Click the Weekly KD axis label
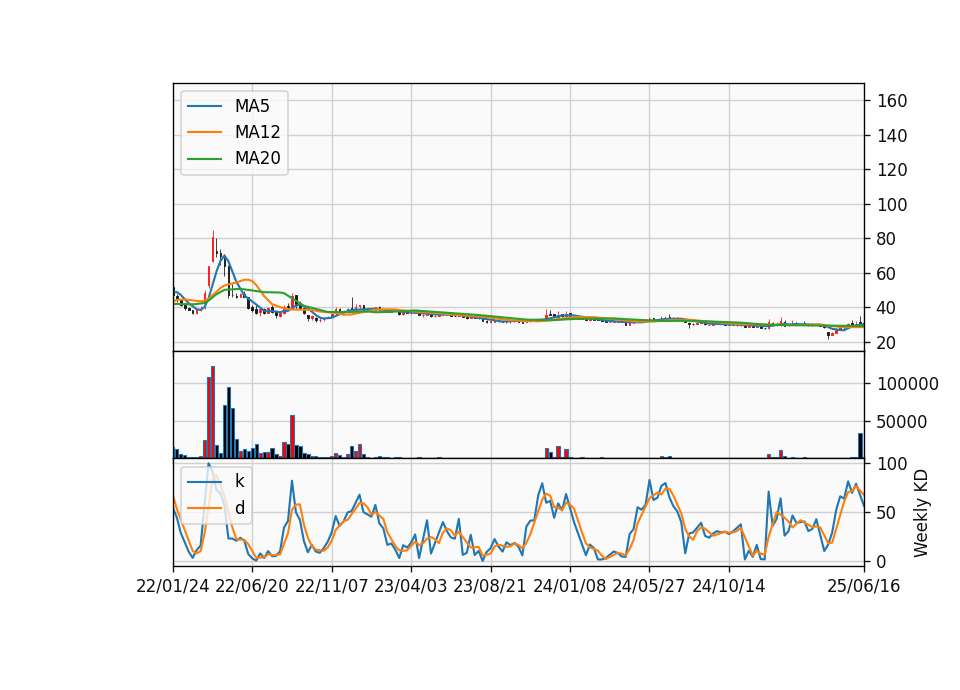The height and width of the screenshot is (690, 960). (x=921, y=513)
